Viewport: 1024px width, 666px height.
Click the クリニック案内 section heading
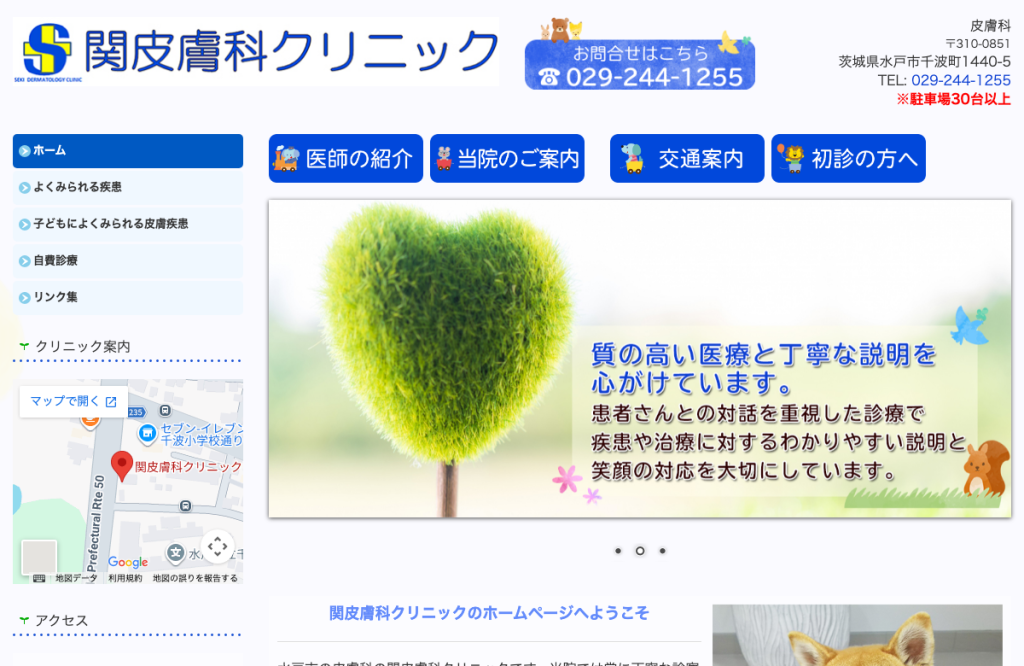[x=83, y=347]
